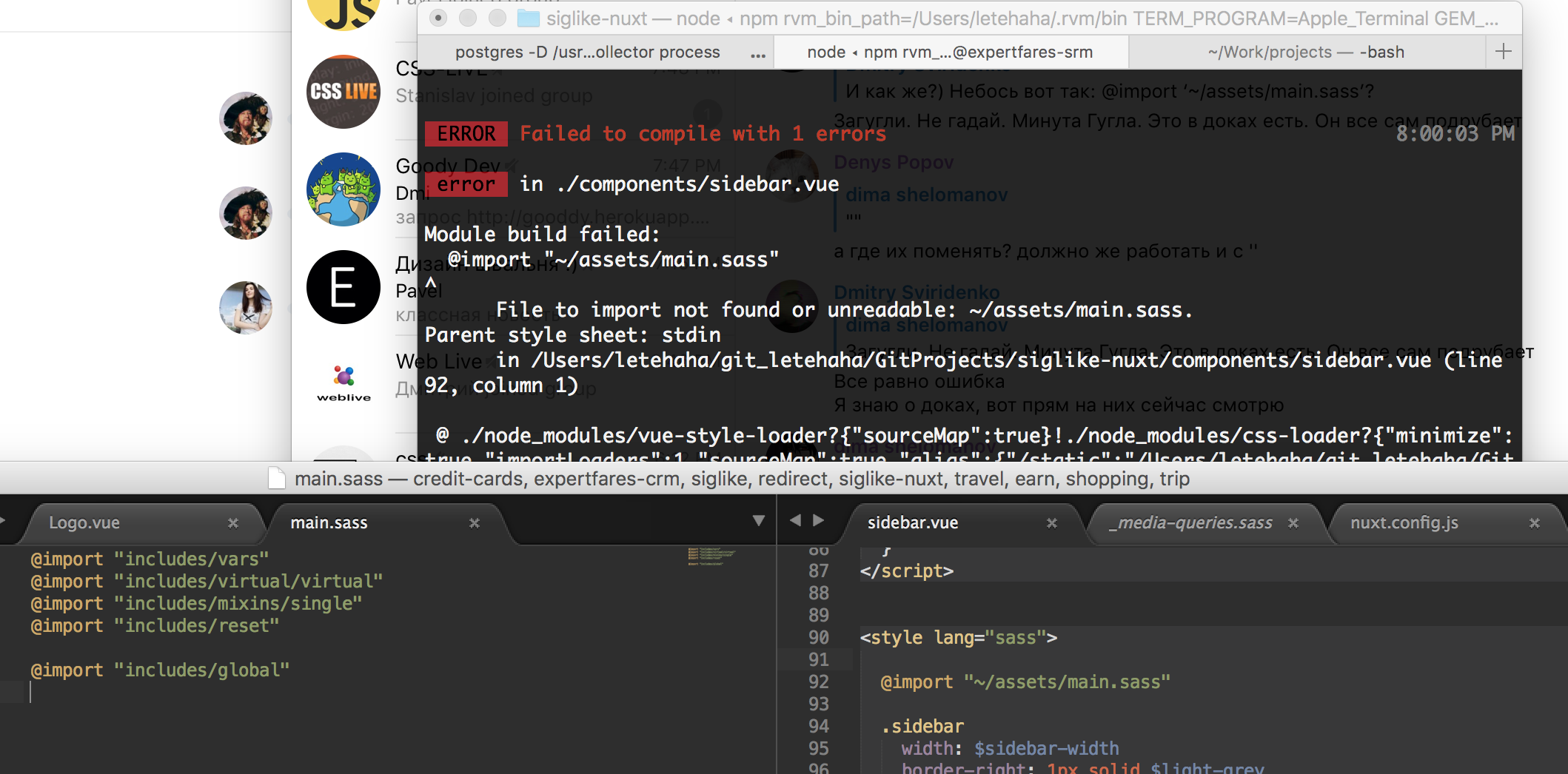Close the Logo.vue tab
Image resolution: width=1568 pixels, height=774 pixels.
[233, 523]
